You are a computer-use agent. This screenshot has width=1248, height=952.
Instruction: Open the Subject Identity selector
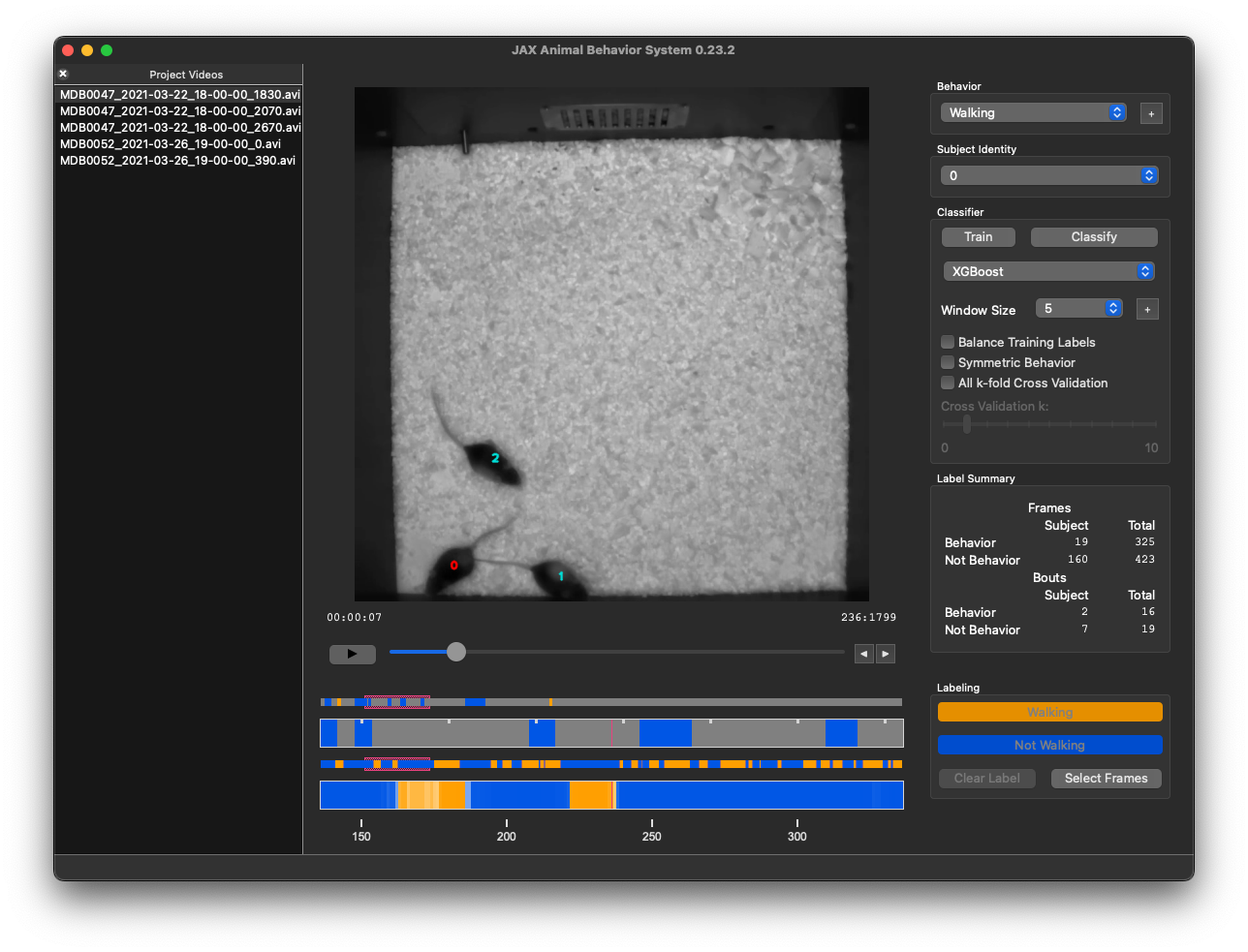(1049, 175)
